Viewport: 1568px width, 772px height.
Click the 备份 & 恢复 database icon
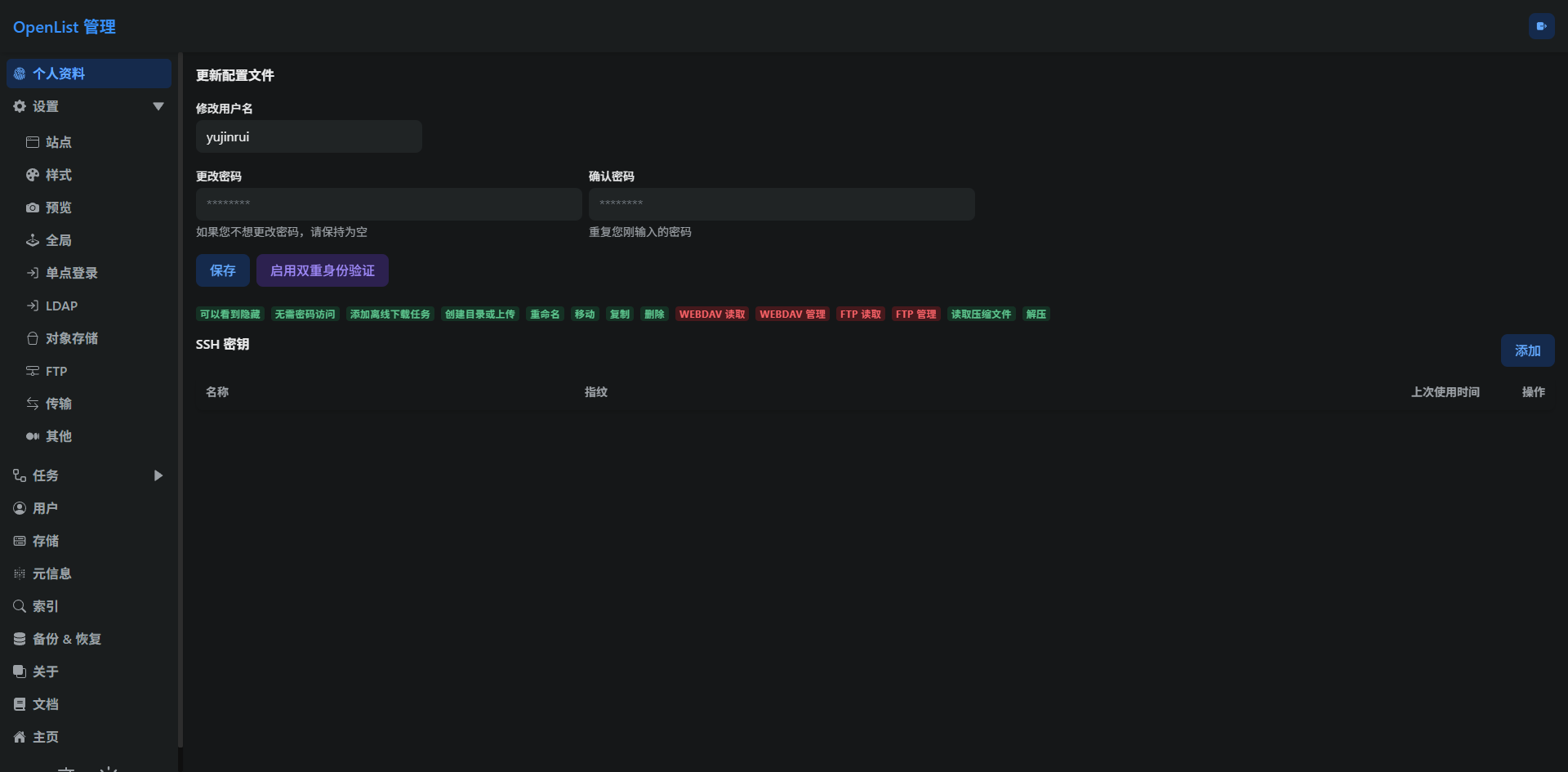click(20, 639)
